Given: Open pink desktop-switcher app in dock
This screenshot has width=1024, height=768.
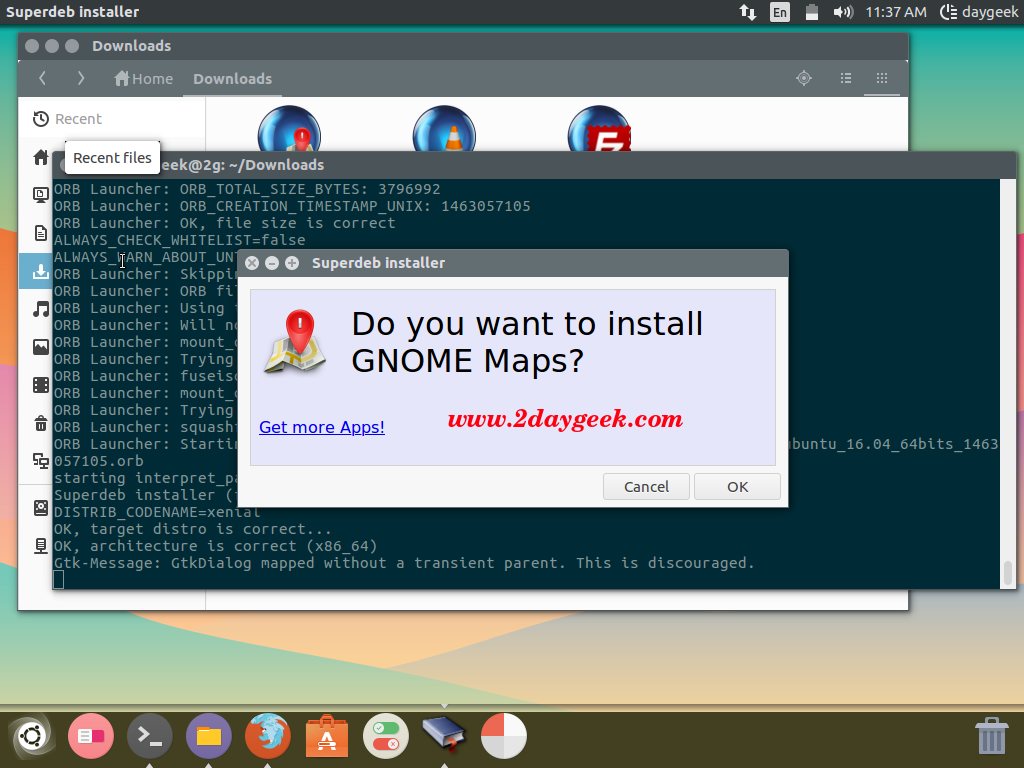Looking at the screenshot, I should 91,736.
